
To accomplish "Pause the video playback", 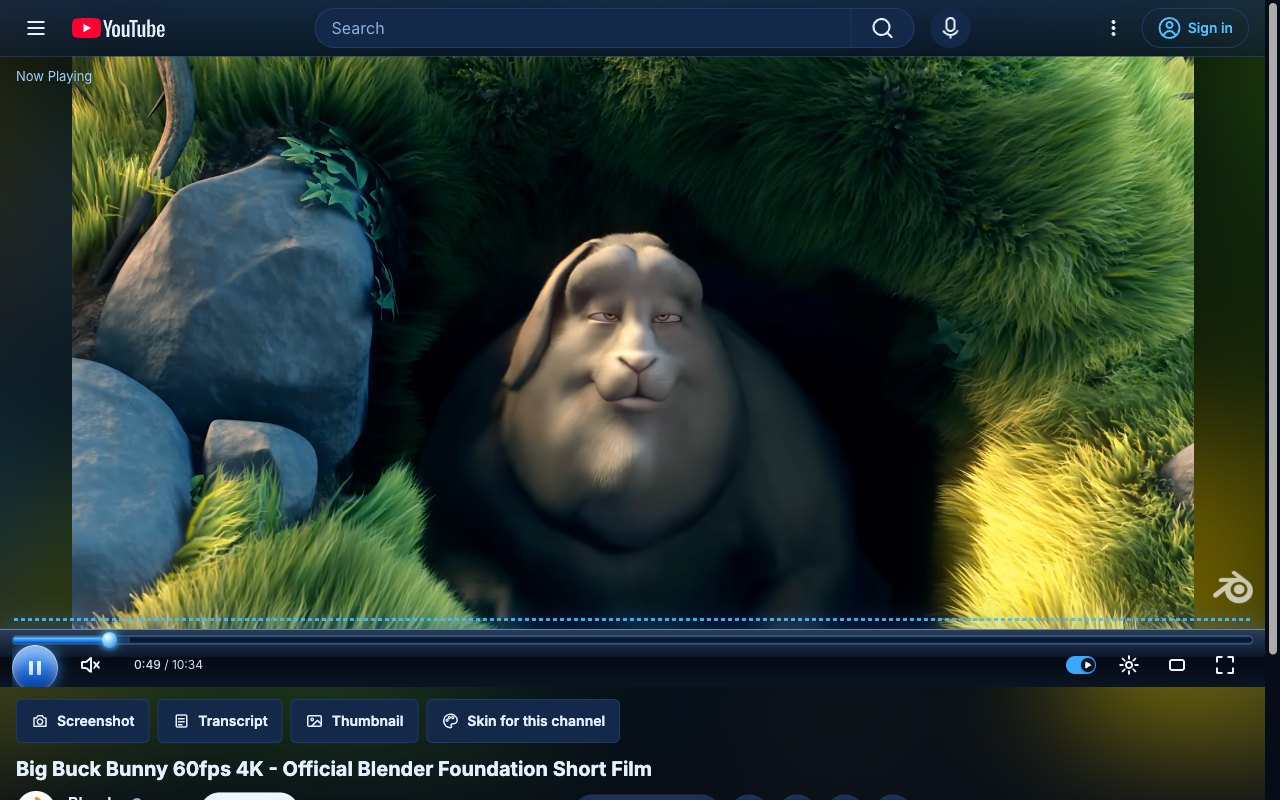I will [35, 667].
